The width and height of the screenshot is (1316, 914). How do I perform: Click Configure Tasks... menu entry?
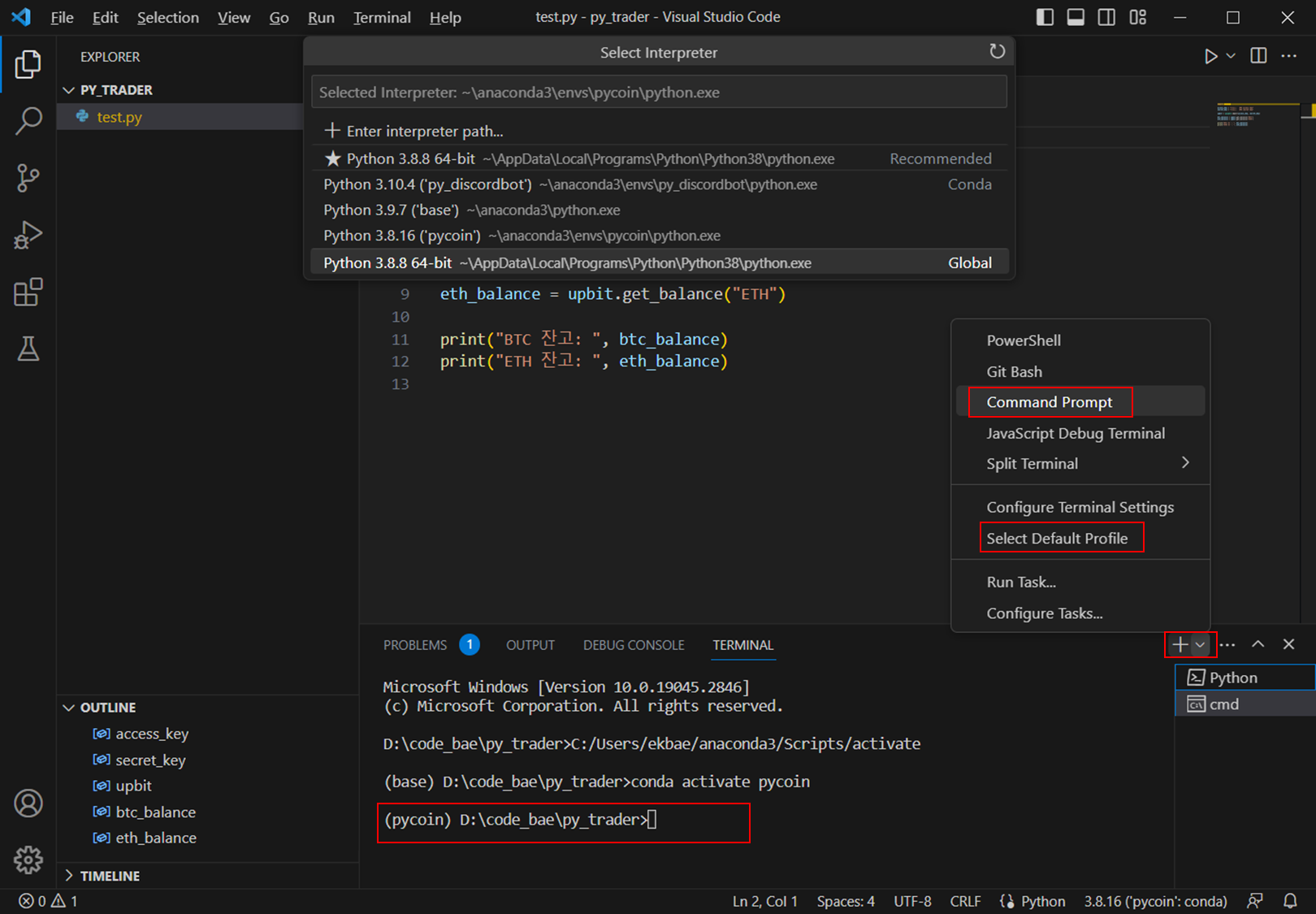tap(1080, 613)
